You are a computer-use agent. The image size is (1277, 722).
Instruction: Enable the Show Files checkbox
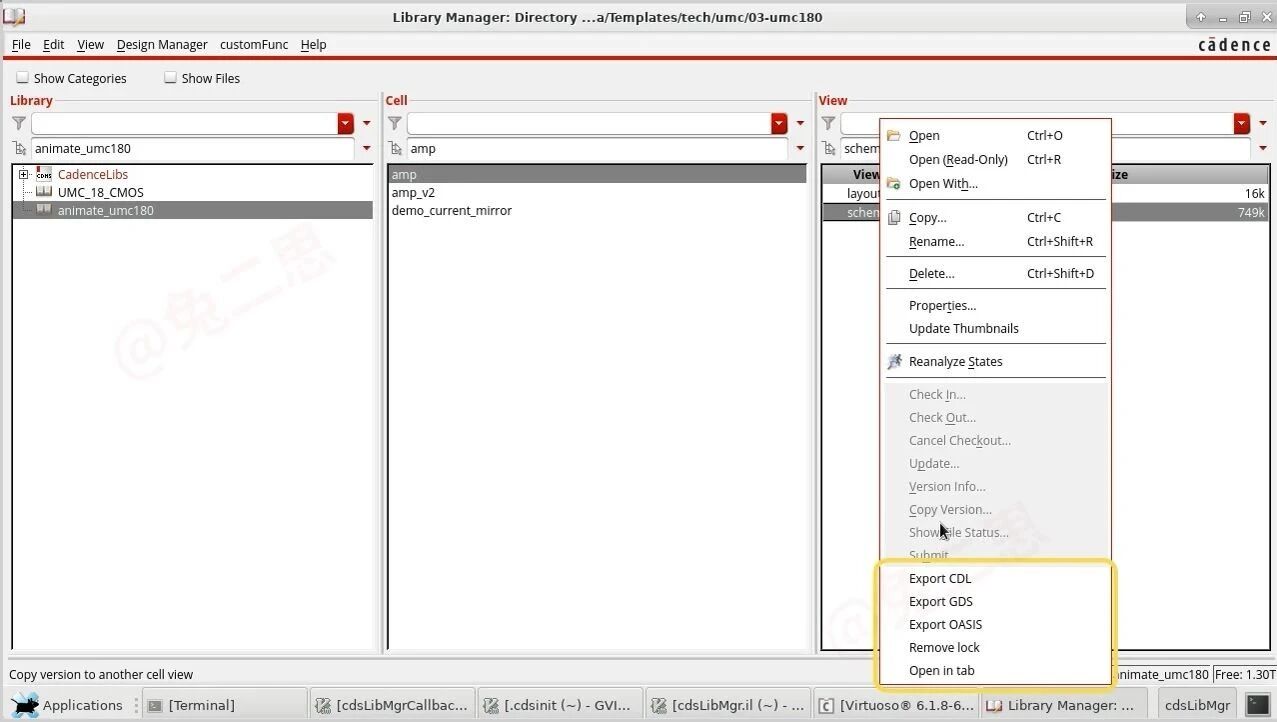(x=170, y=78)
